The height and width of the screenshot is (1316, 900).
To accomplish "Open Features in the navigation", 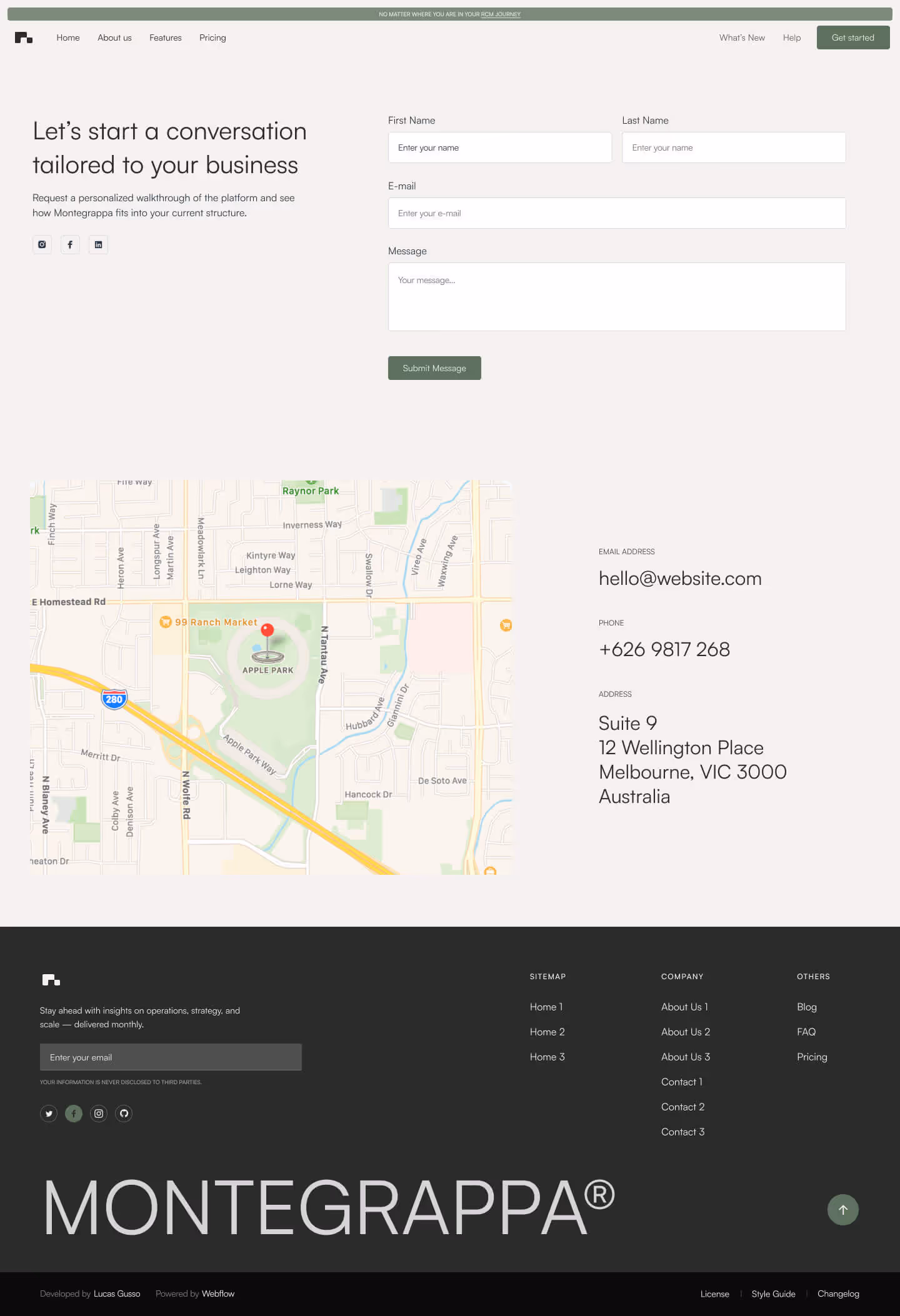I will [x=166, y=37].
